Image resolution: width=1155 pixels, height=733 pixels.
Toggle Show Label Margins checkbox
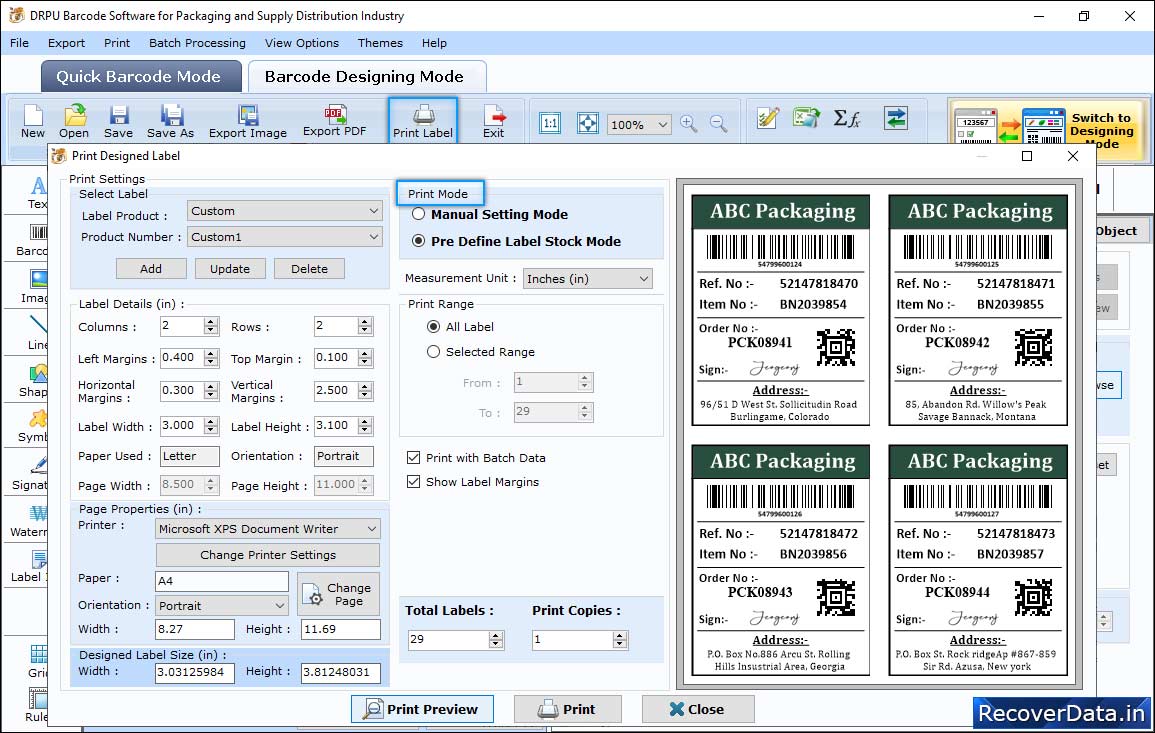pos(413,482)
